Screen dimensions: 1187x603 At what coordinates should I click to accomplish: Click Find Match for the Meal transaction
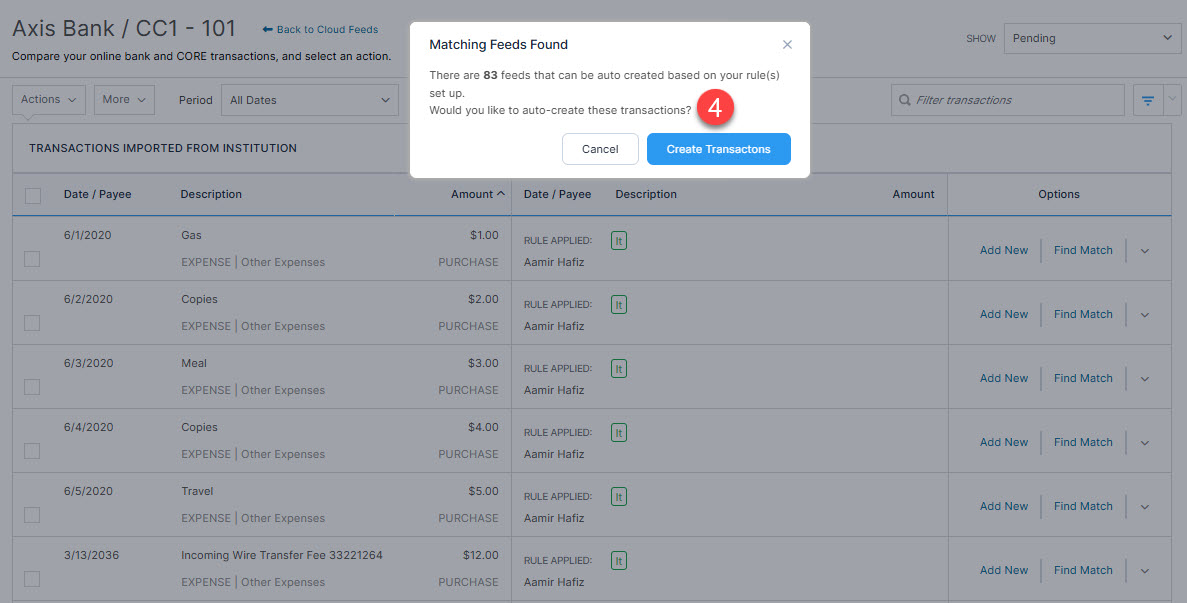[x=1083, y=378]
